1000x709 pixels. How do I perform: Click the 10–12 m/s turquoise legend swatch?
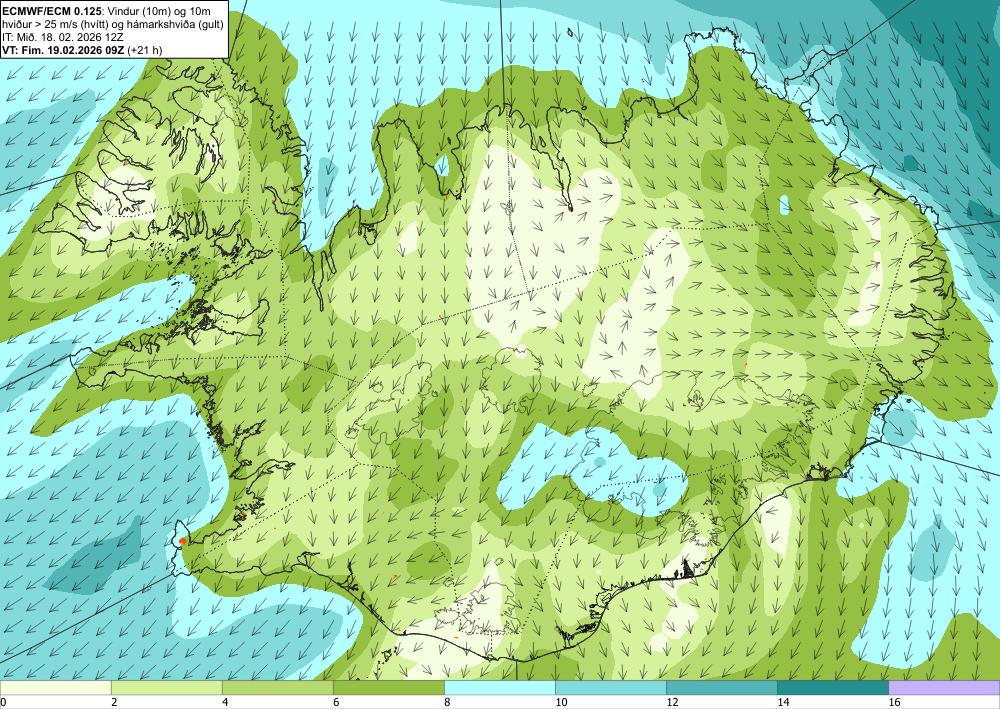611,688
